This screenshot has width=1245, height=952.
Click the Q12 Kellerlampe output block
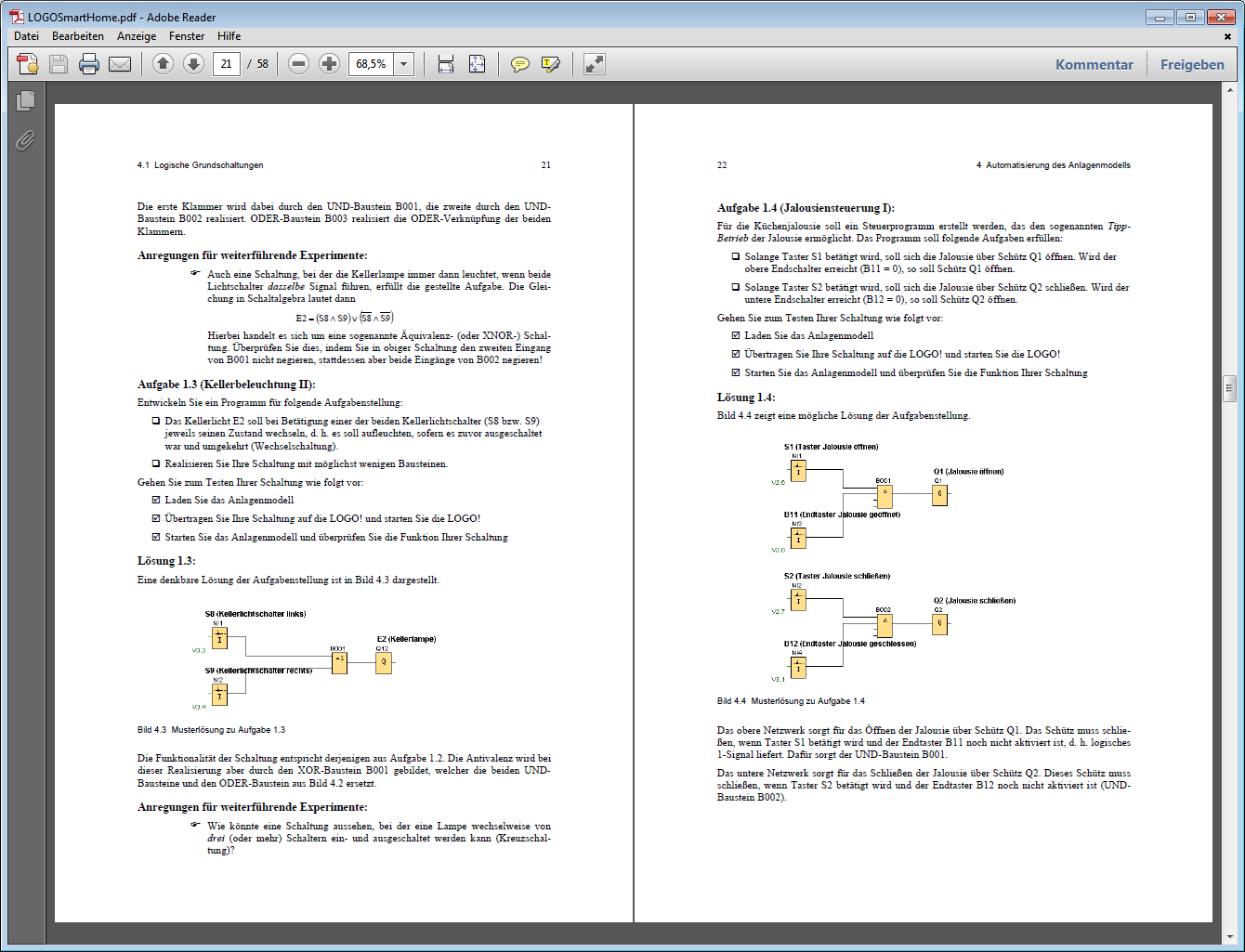(x=384, y=662)
